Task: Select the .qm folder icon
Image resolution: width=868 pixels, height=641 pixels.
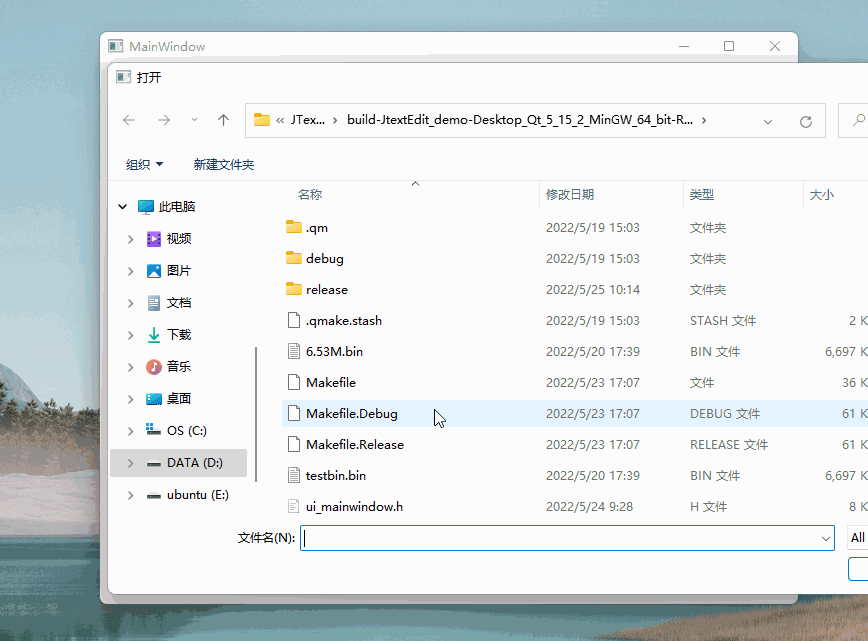Action: point(294,227)
